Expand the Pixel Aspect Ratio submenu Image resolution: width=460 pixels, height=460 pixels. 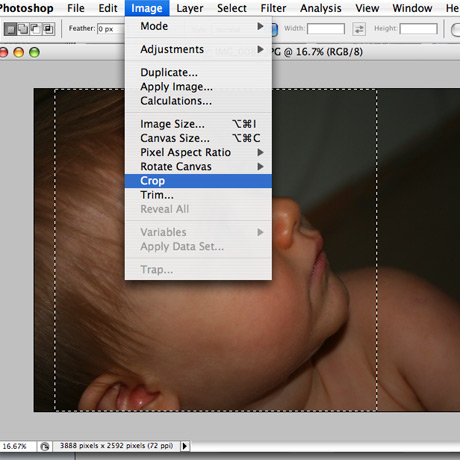[198, 152]
